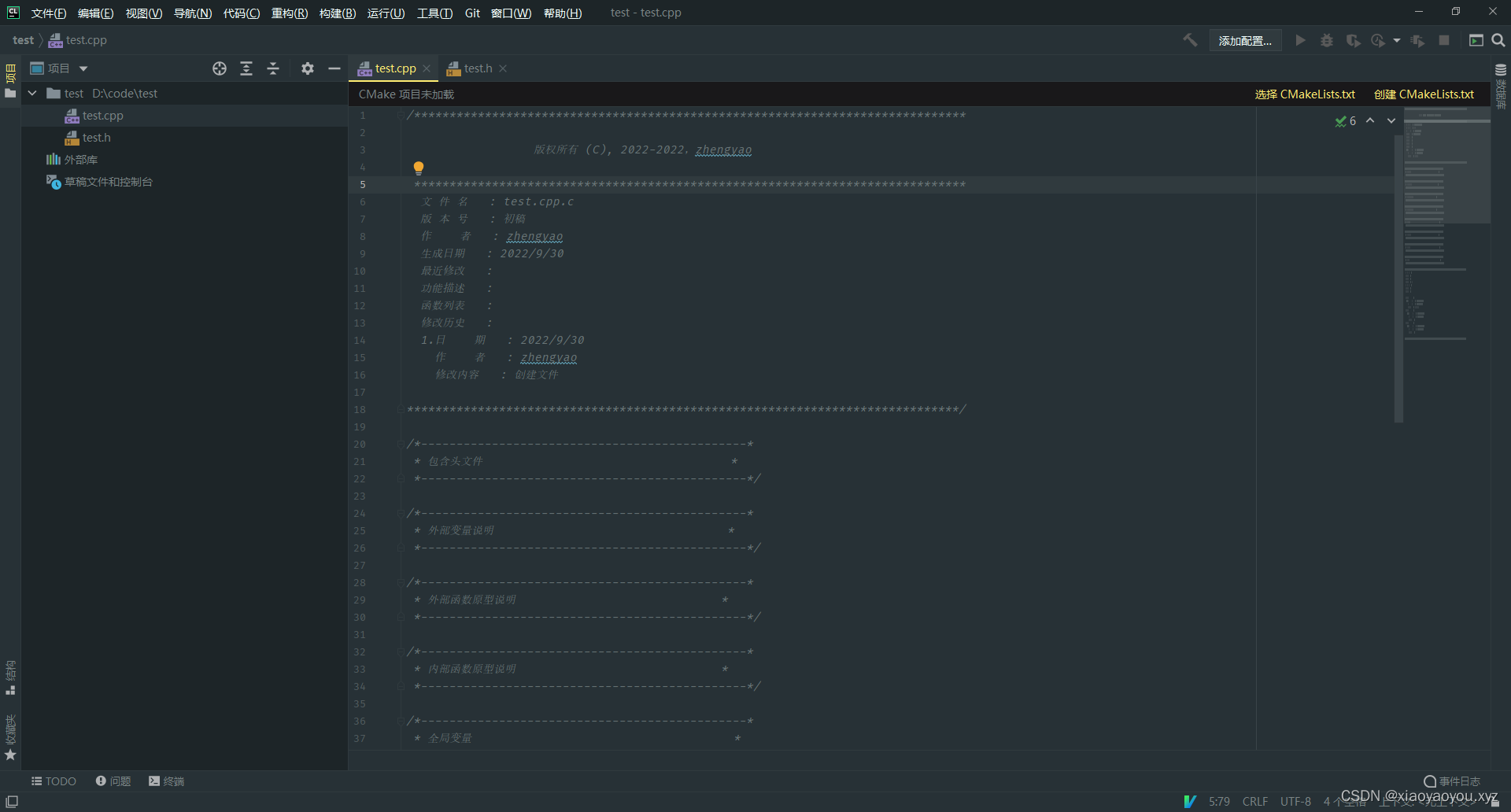Open the 编辑(E) menu
Screen dimensions: 1511x812
[x=95, y=13]
